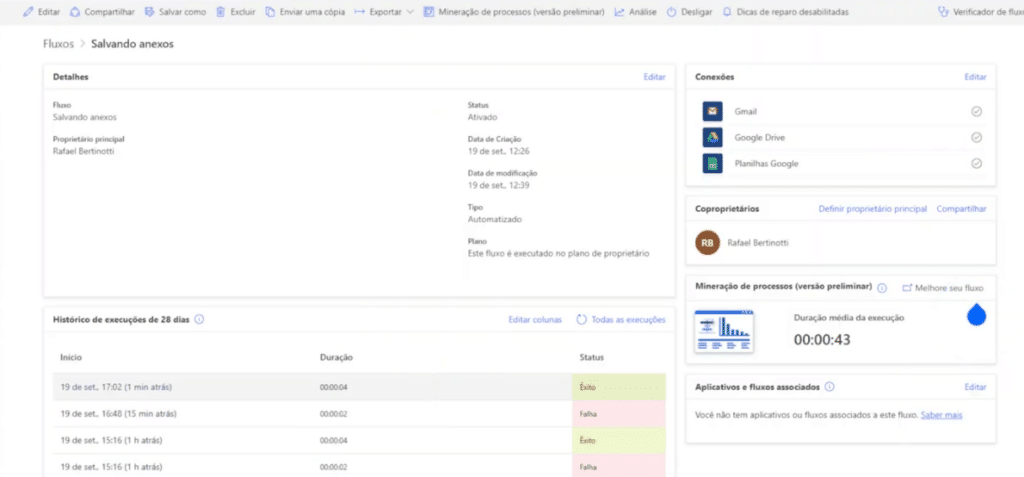Click status checkmark next to Google Drive
Screen dimensions: 1024x477
tap(976, 138)
